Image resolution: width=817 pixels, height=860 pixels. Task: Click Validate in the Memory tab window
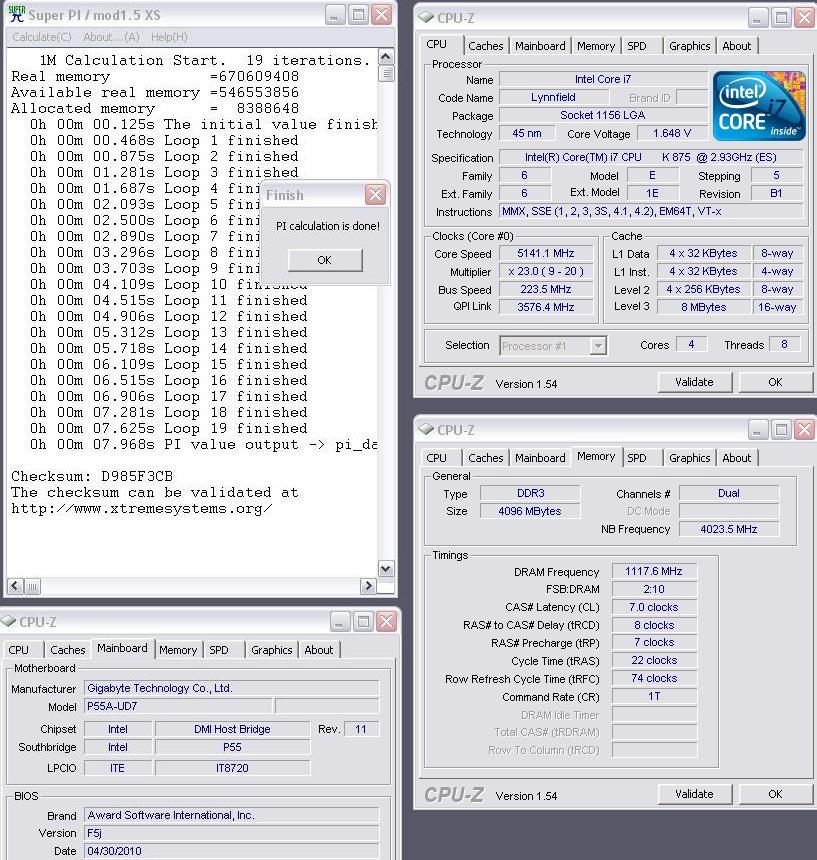[x=694, y=794]
